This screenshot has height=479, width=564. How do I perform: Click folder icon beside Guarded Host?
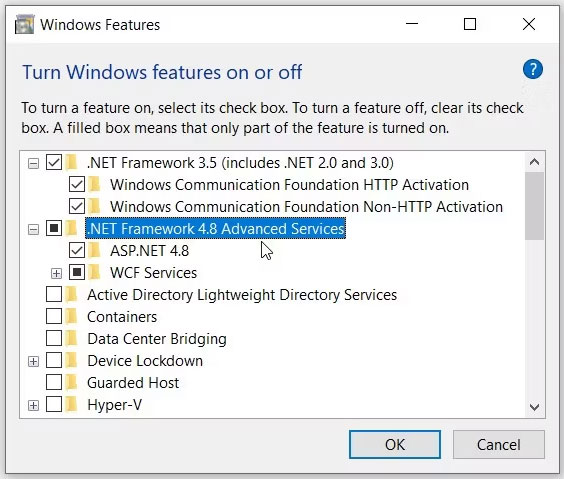point(72,382)
